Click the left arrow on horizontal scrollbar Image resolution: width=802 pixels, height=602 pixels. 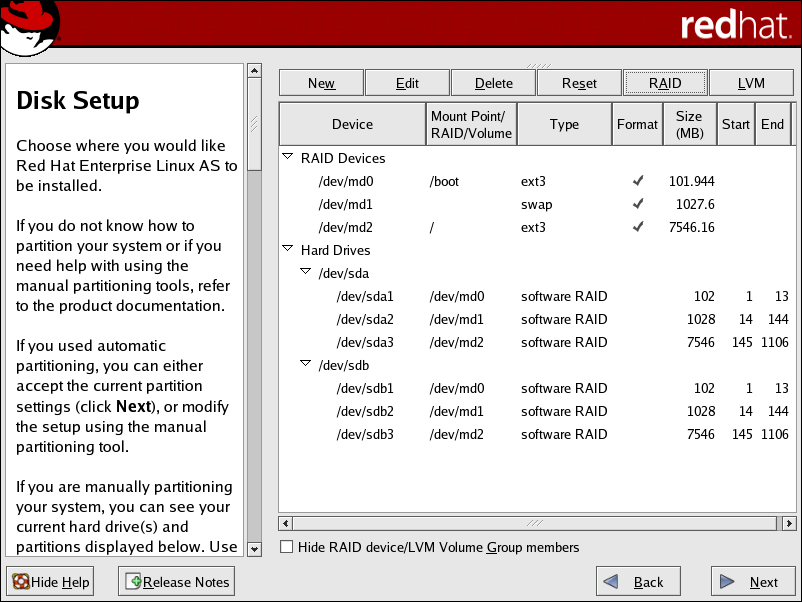pyautogui.click(x=284, y=523)
